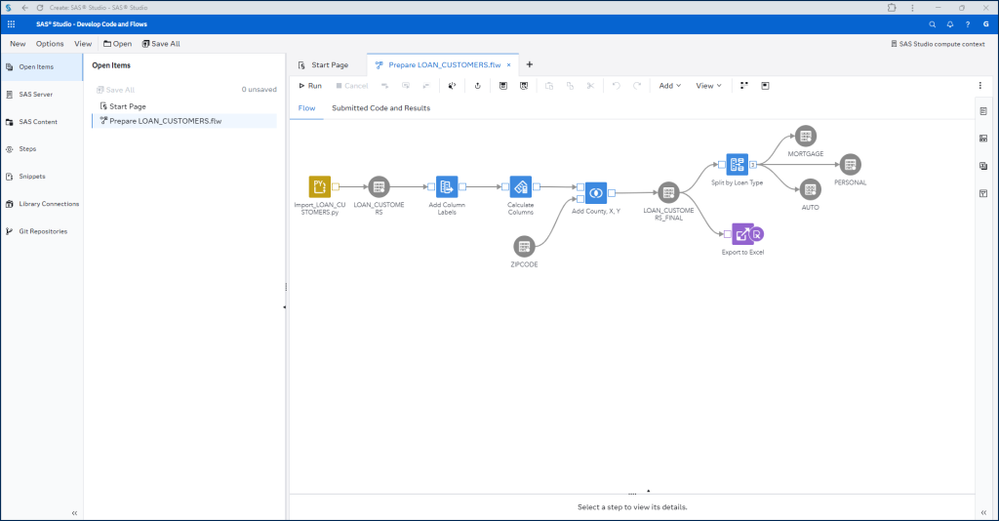Viewport: 999px width, 521px height.
Task: Click the Arrange nodes icon
Action: (744, 85)
